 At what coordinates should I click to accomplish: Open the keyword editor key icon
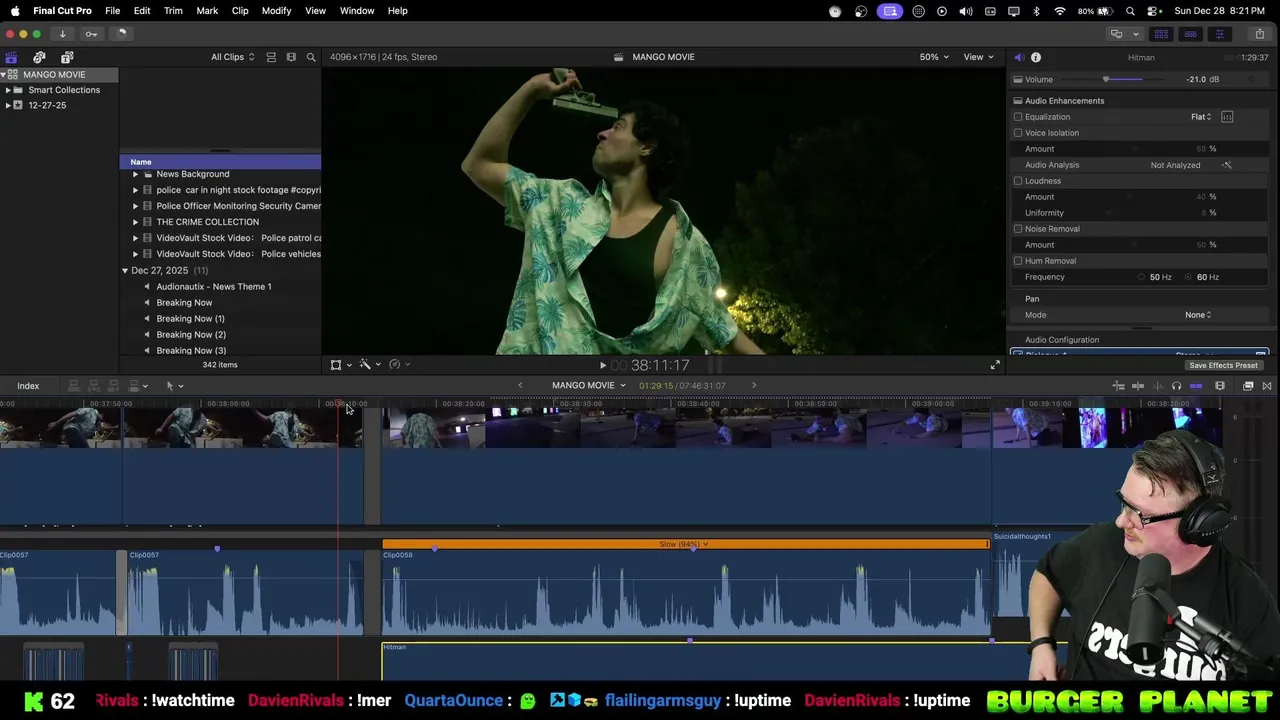click(91, 34)
